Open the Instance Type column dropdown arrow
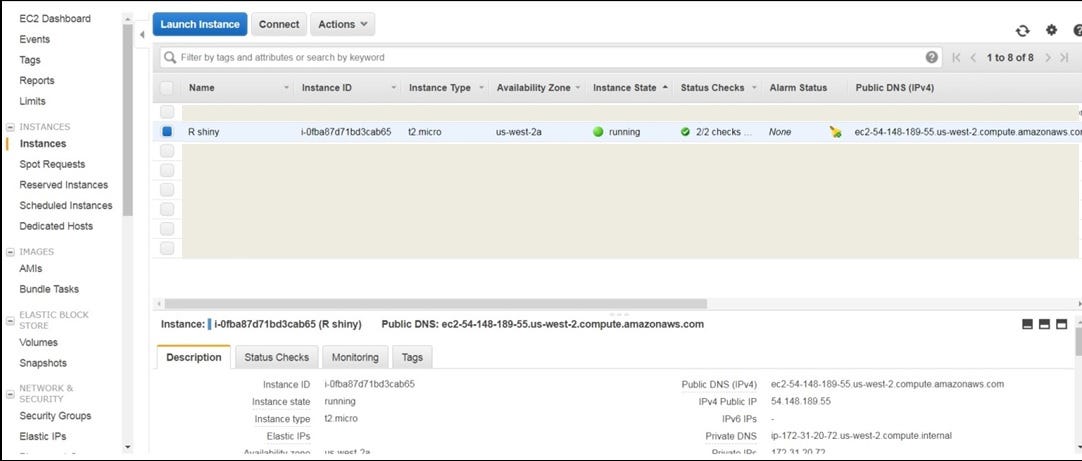Viewport: 1082px width, 461px height. pyautogui.click(x=482, y=88)
